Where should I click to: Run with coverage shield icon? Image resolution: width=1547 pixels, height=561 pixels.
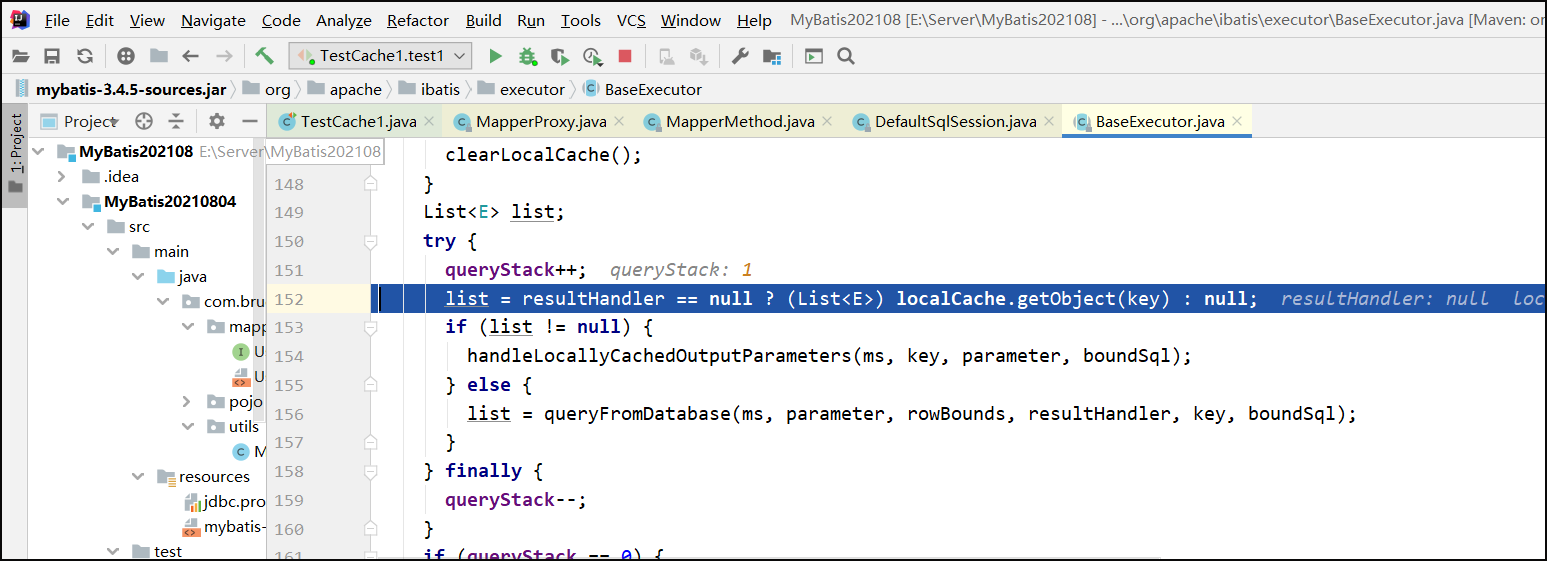point(560,56)
